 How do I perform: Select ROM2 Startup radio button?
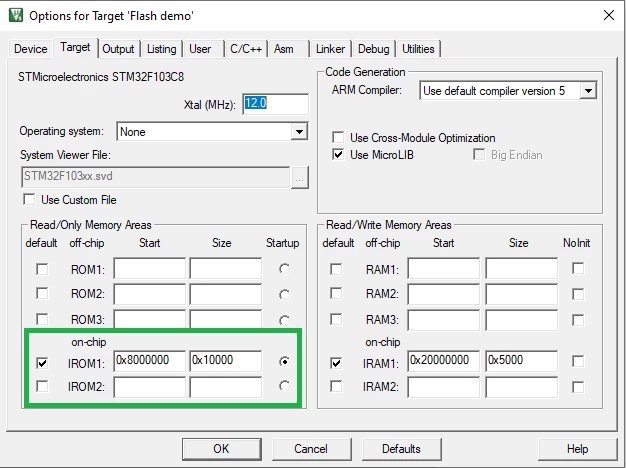[284, 295]
